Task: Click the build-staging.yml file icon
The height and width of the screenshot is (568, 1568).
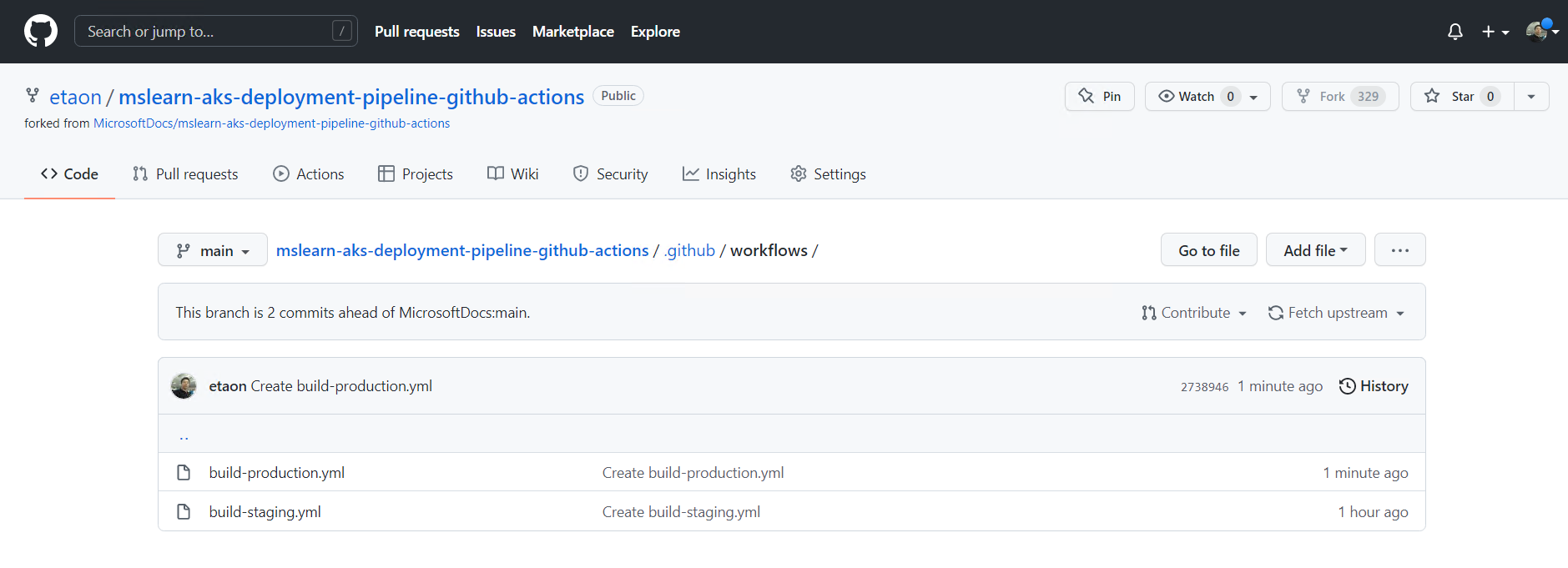Action: click(x=184, y=512)
